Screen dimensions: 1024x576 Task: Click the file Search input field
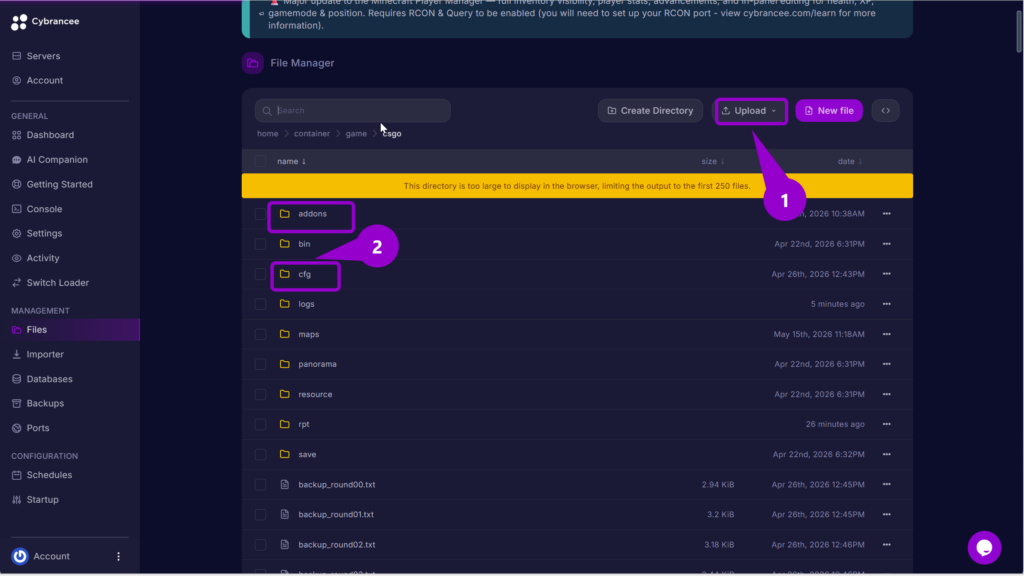(353, 111)
